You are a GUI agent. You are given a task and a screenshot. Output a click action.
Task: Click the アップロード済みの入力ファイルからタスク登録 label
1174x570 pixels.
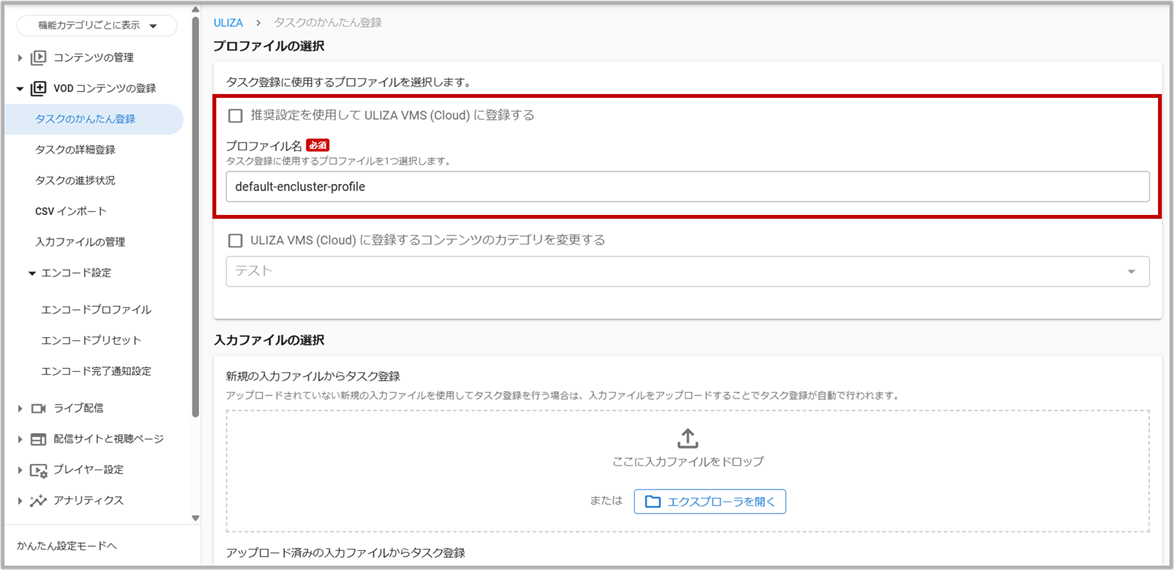(346, 553)
